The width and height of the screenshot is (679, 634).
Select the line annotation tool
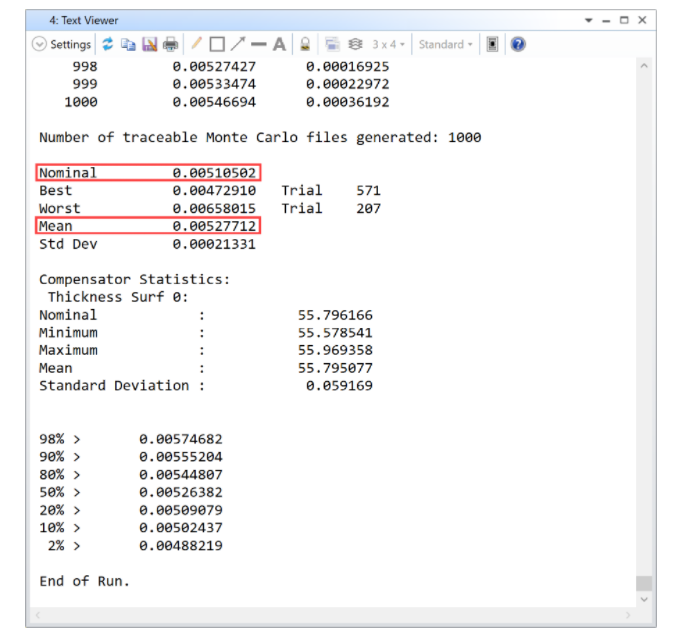[259, 44]
